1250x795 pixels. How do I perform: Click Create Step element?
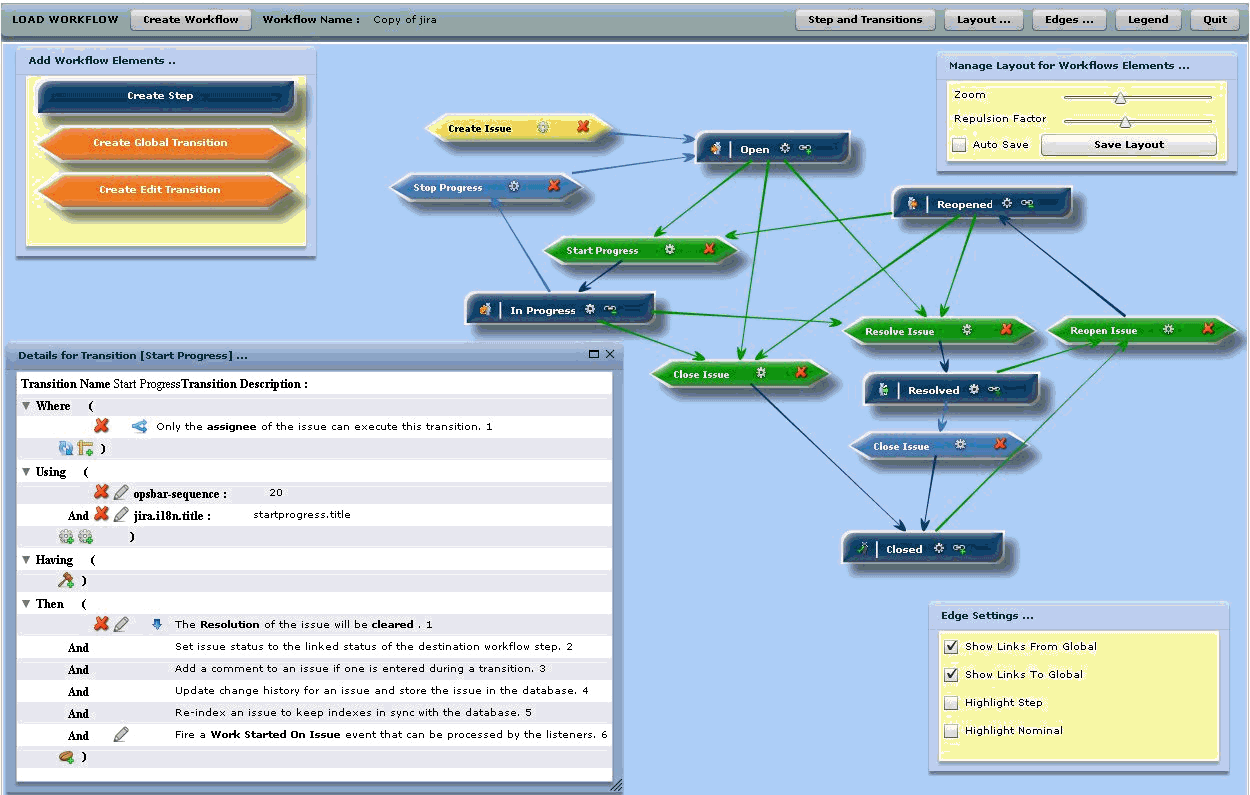coord(166,96)
